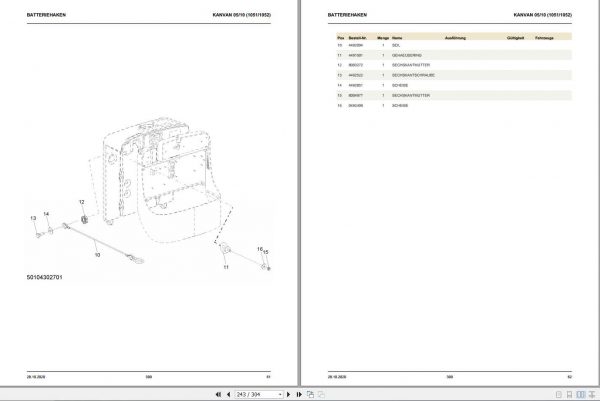Click callout number 14 on the diagram
Screen dimensions: 600x401
click(46, 214)
